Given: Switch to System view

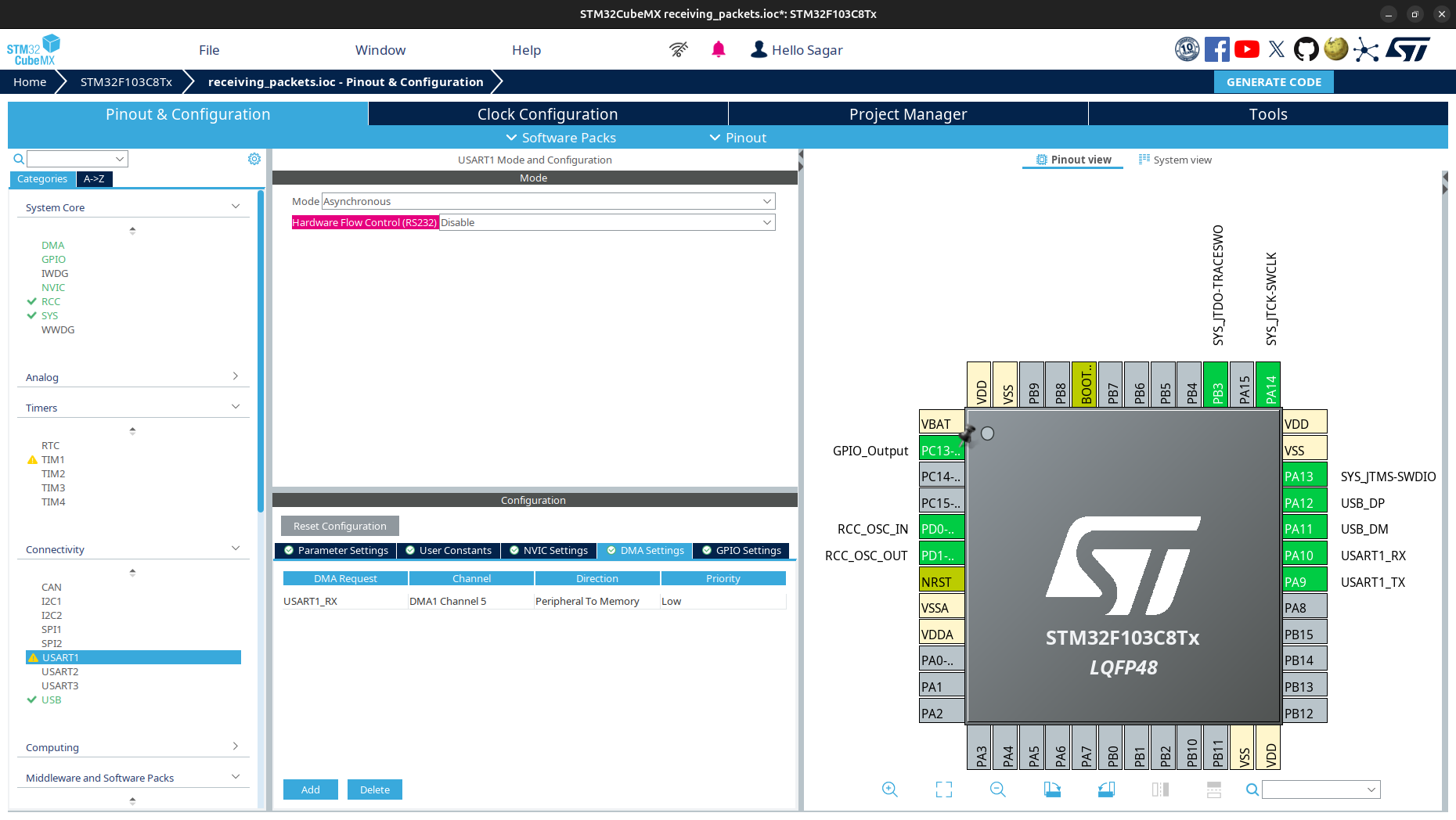Looking at the screenshot, I should point(1175,160).
